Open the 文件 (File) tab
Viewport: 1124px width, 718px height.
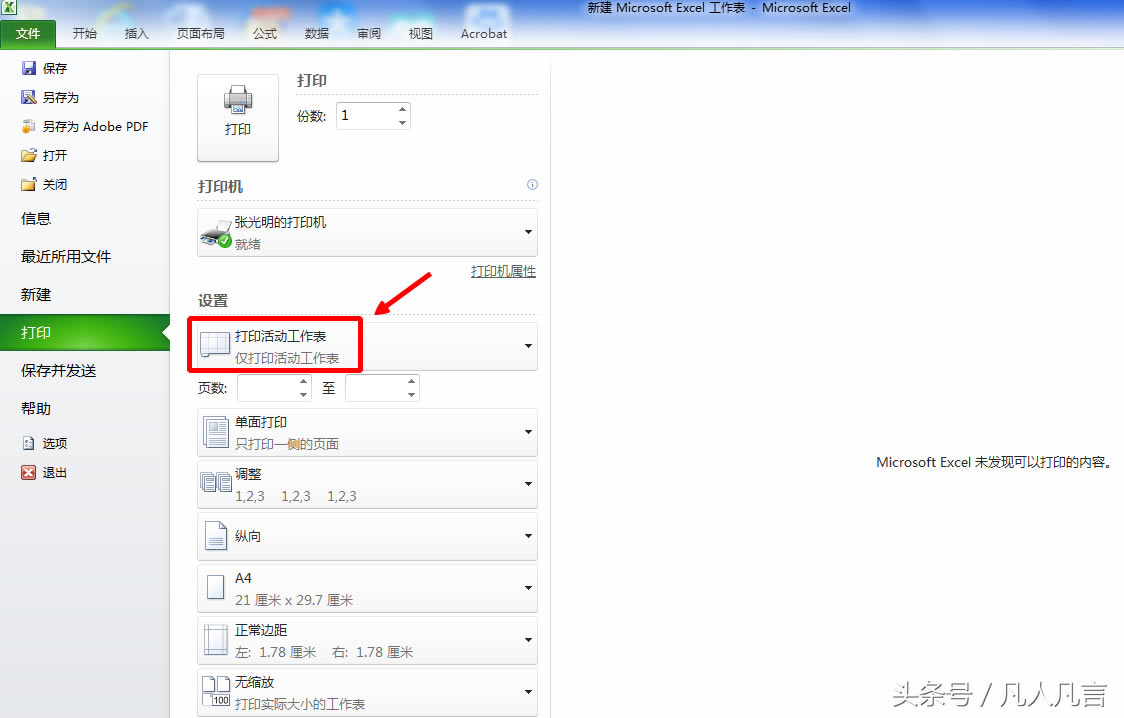point(28,34)
